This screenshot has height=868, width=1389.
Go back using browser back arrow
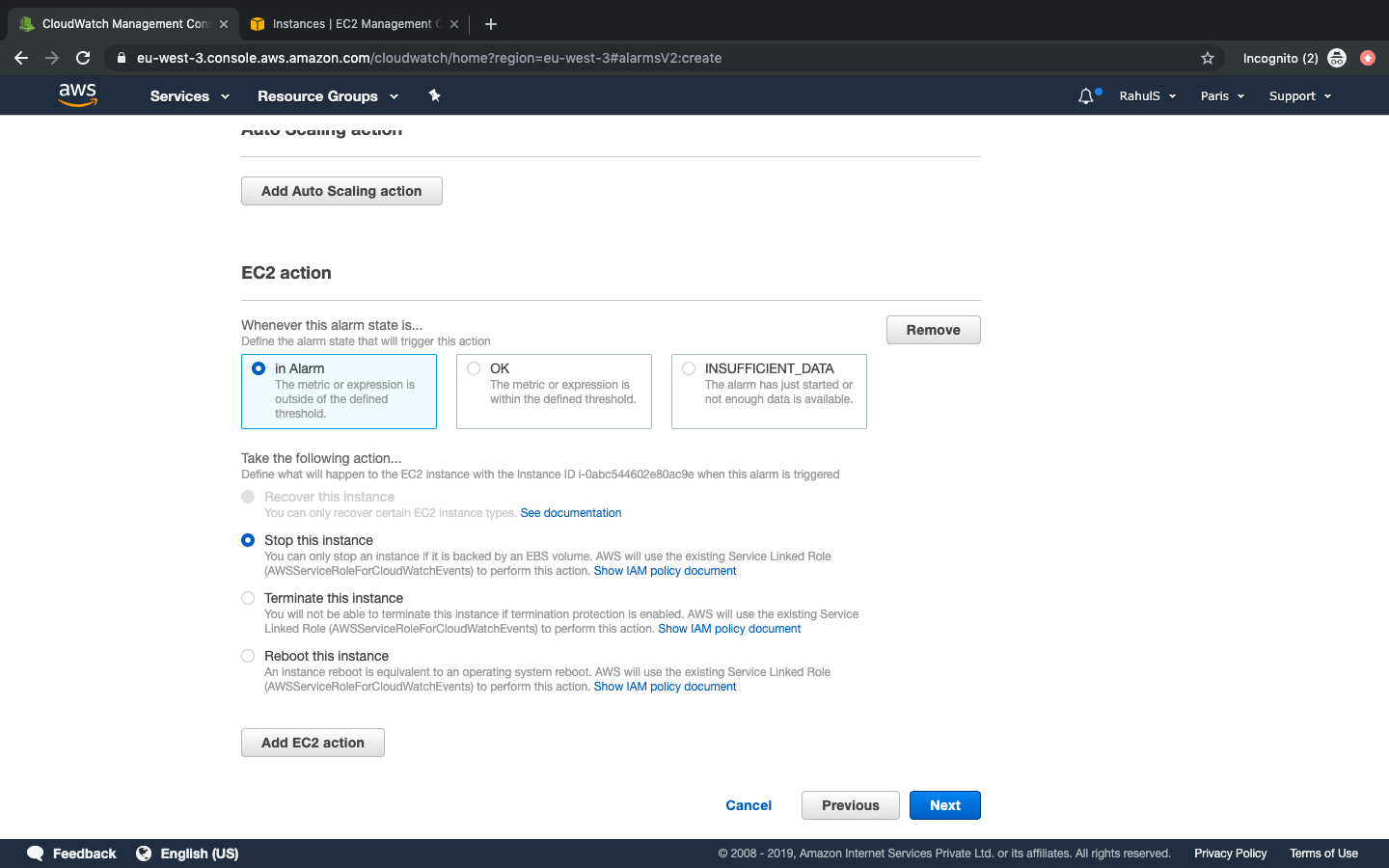(21, 58)
